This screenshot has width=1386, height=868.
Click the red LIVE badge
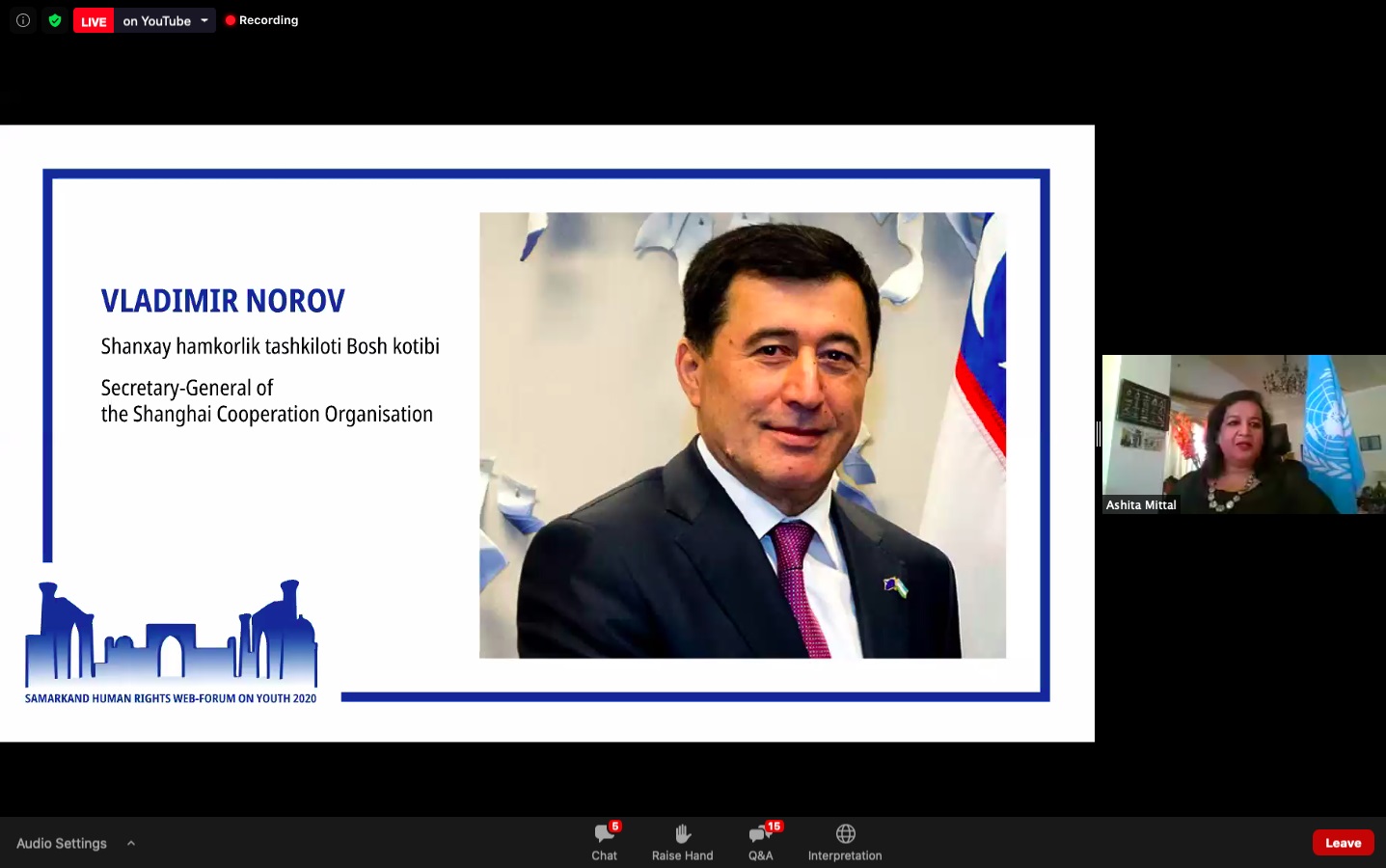[94, 21]
